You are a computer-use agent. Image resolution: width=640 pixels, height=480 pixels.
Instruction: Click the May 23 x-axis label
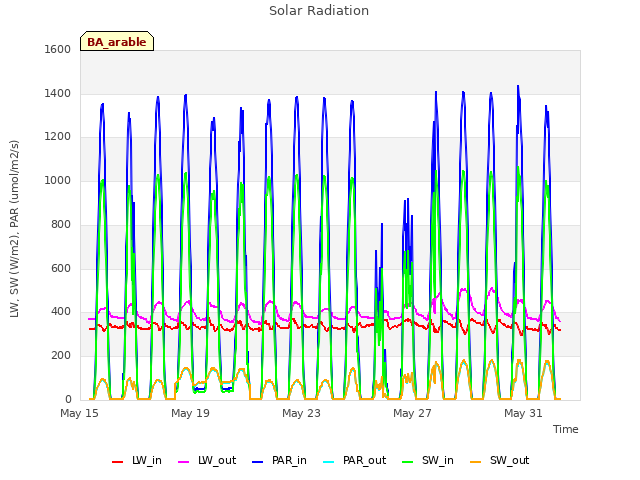[x=301, y=413]
